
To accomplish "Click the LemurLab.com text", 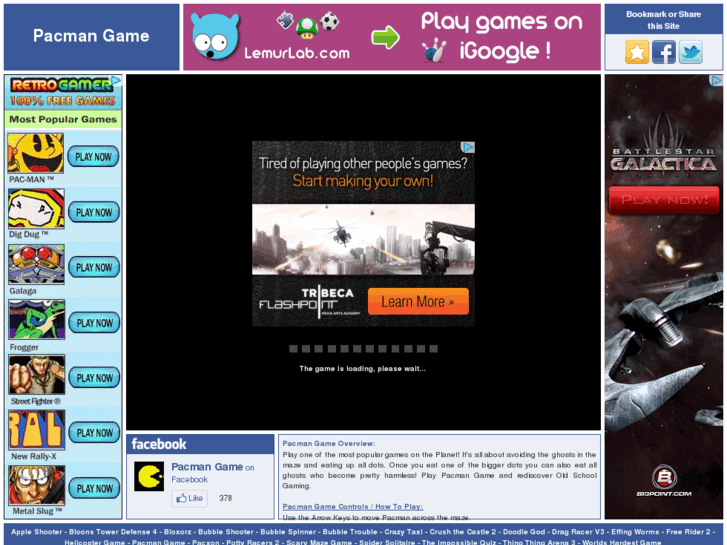I will pos(297,53).
